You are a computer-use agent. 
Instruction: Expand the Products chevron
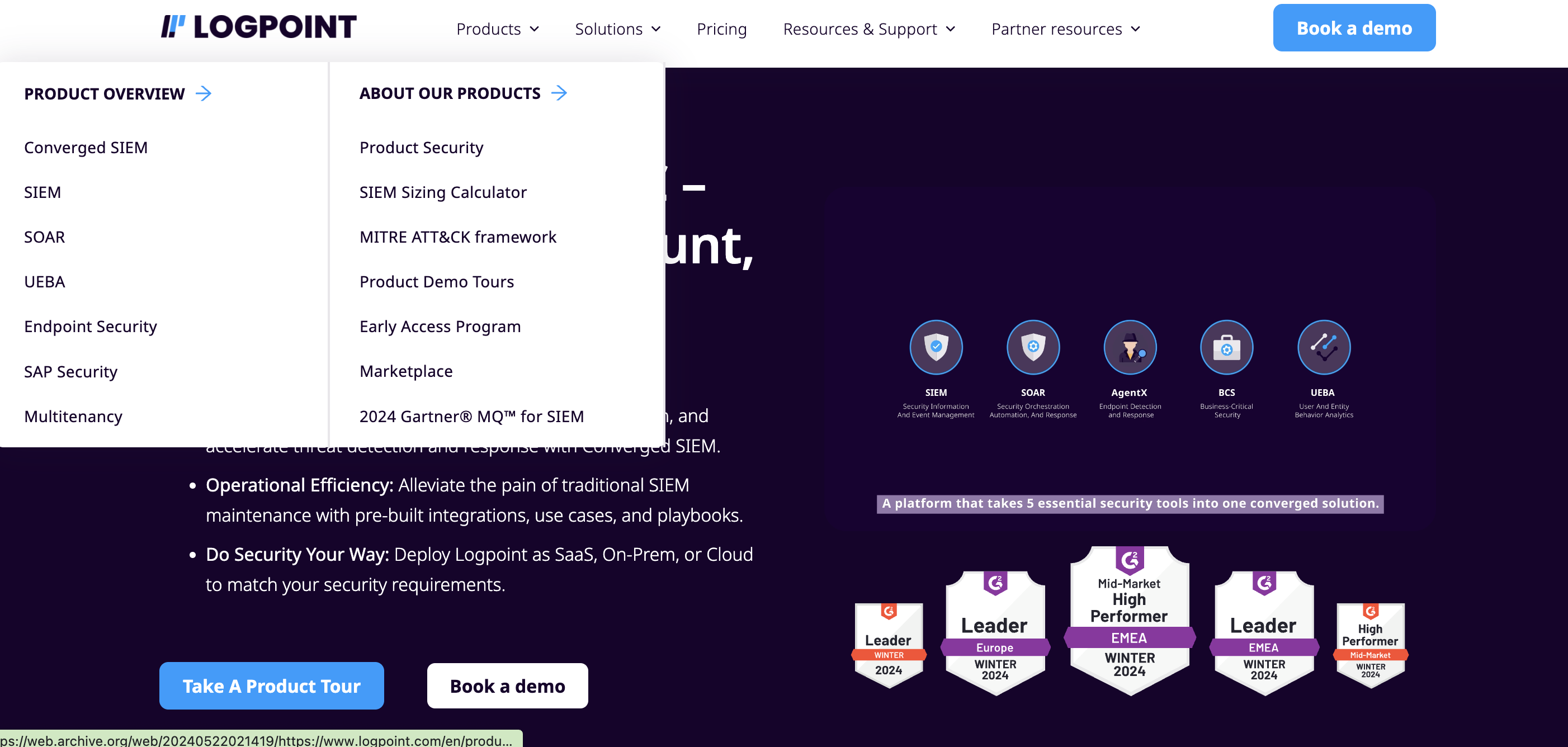[x=535, y=29]
